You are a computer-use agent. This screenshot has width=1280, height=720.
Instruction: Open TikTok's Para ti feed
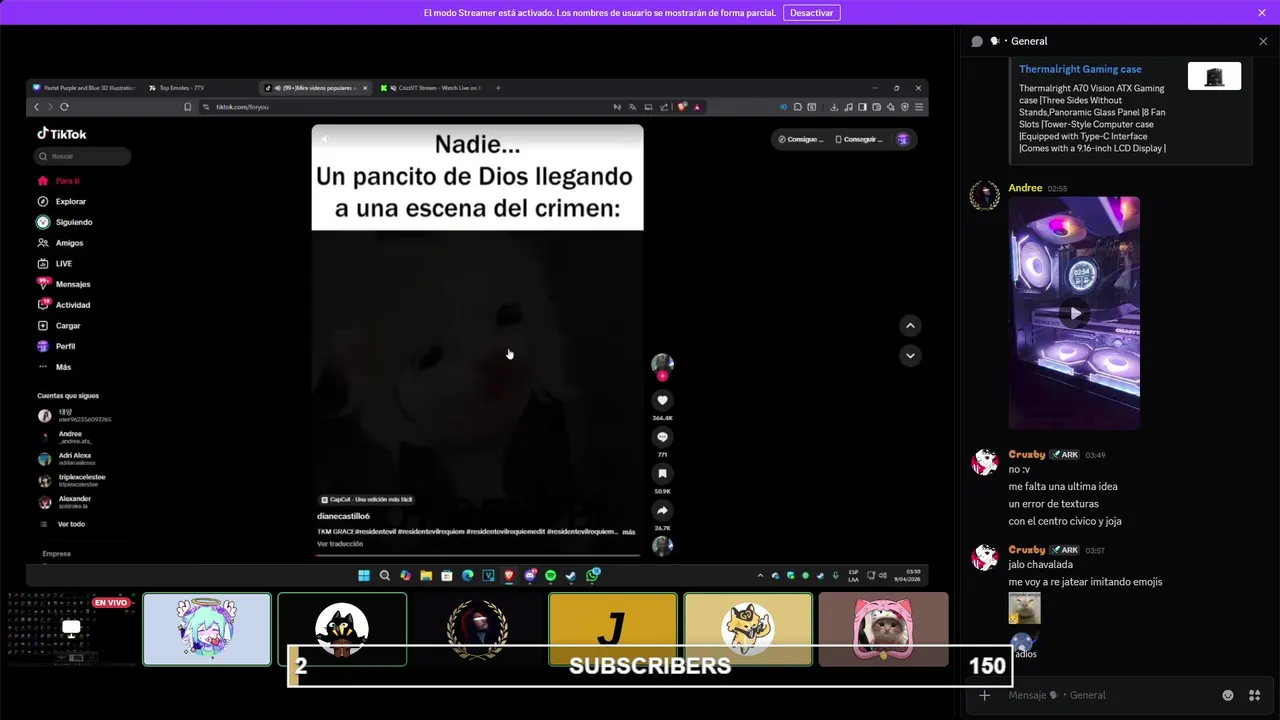[59, 181]
